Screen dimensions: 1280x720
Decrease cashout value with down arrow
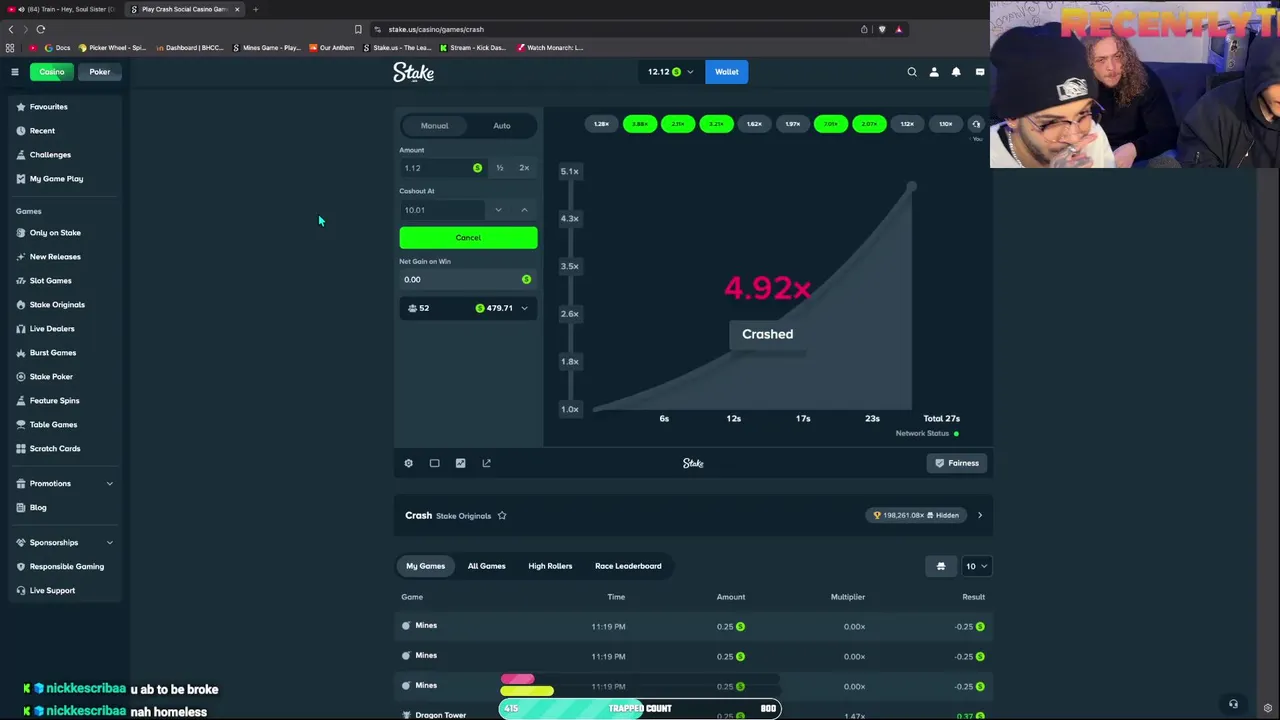pyautogui.click(x=498, y=210)
